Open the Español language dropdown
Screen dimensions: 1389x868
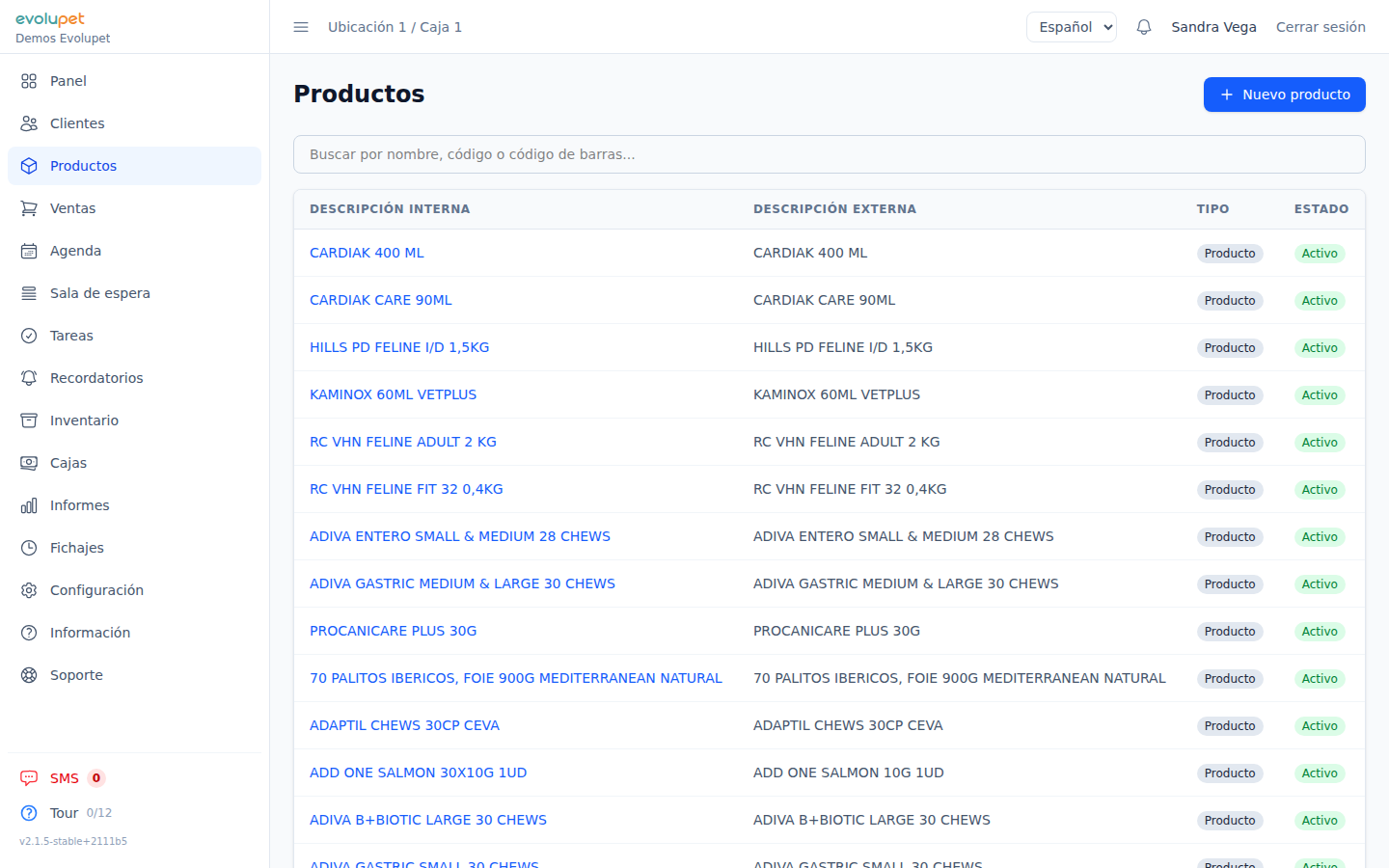point(1071,27)
